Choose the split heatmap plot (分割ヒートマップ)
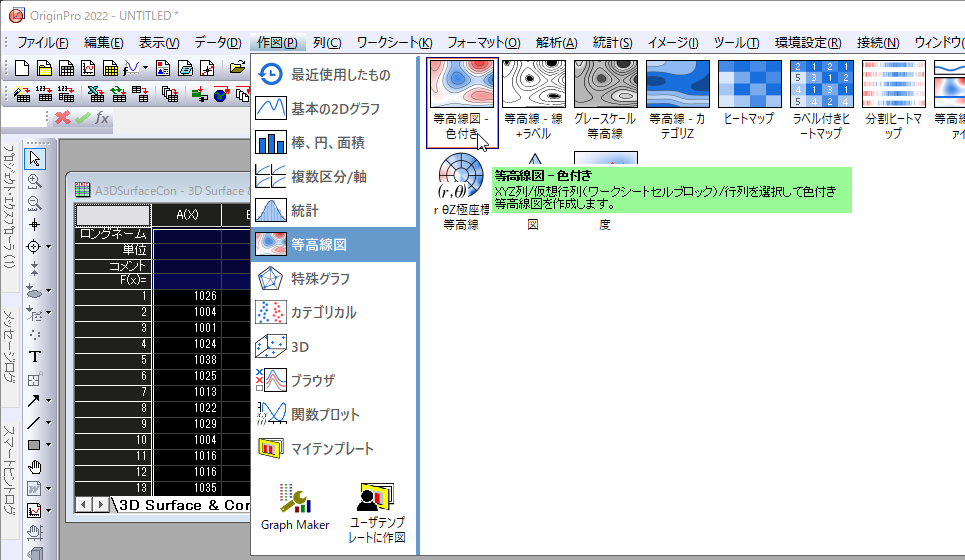Screen dimensions: 965x560 pyautogui.click(x=894, y=101)
